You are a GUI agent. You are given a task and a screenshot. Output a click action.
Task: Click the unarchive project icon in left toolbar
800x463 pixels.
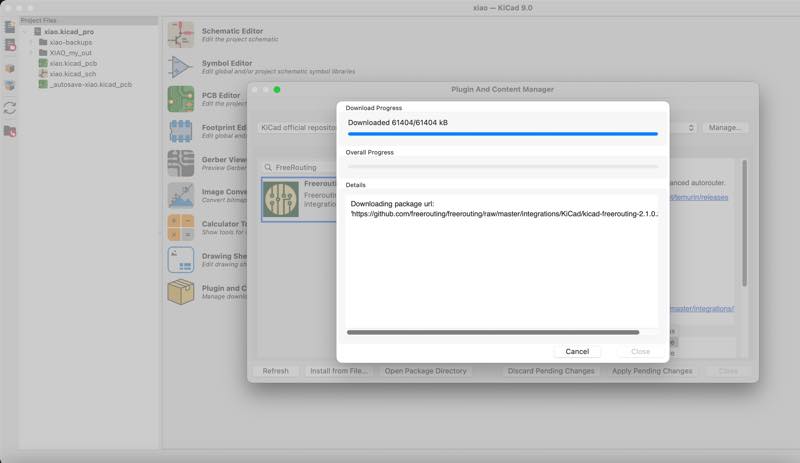pos(10,86)
